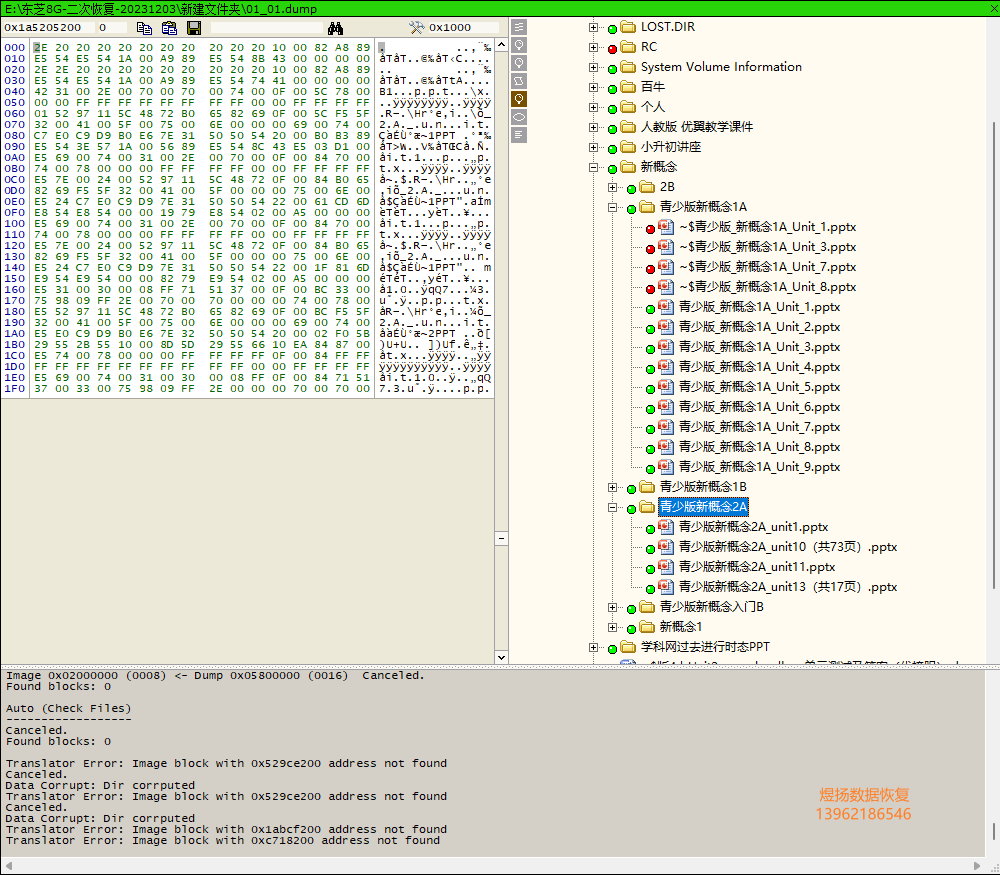Click the RC folder icon
This screenshot has height=875, width=1000.
click(628, 47)
